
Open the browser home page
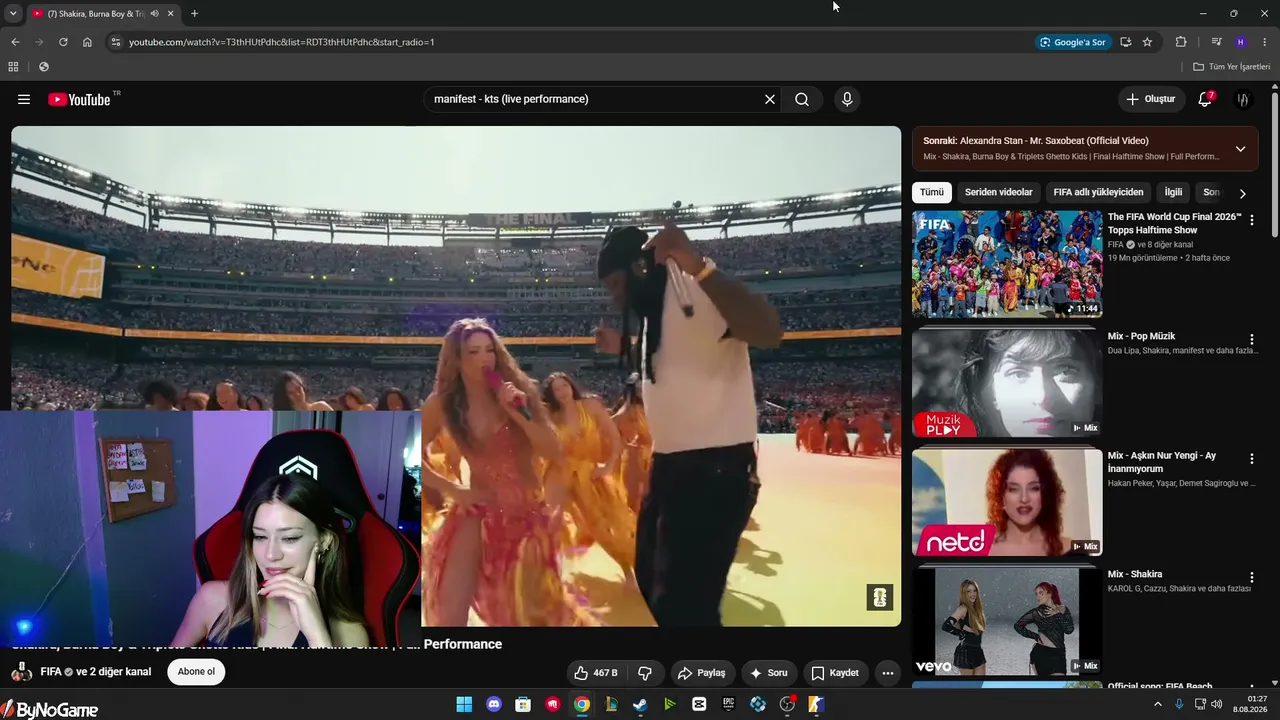point(87,42)
